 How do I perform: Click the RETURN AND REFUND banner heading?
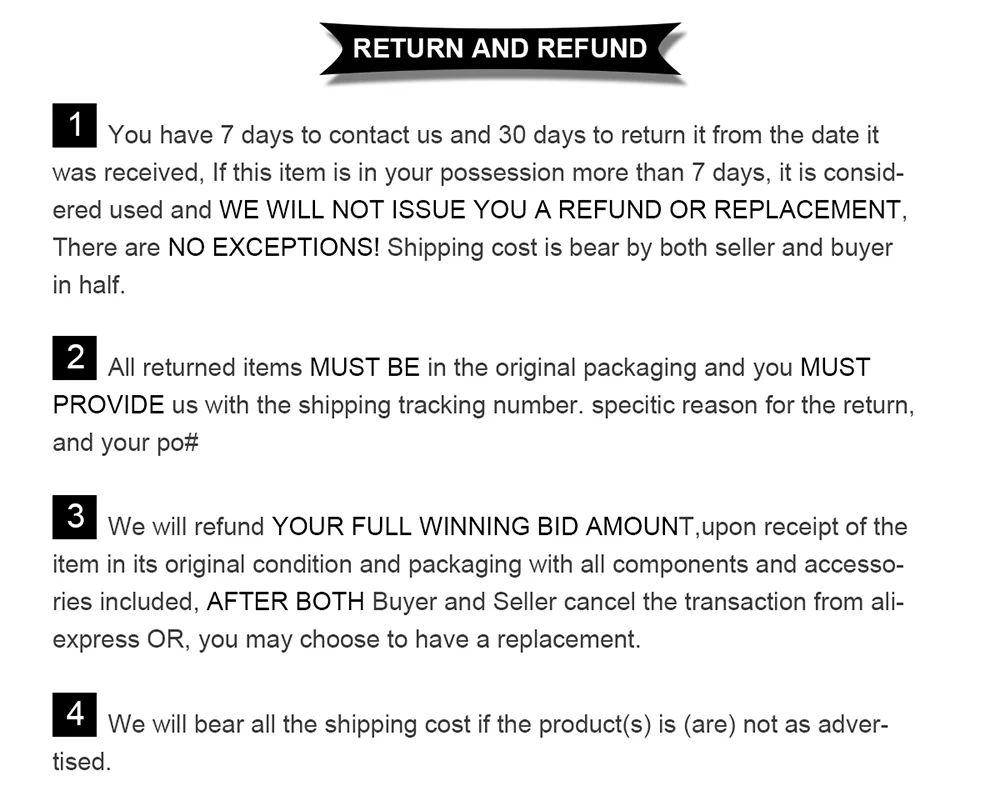tap(500, 49)
